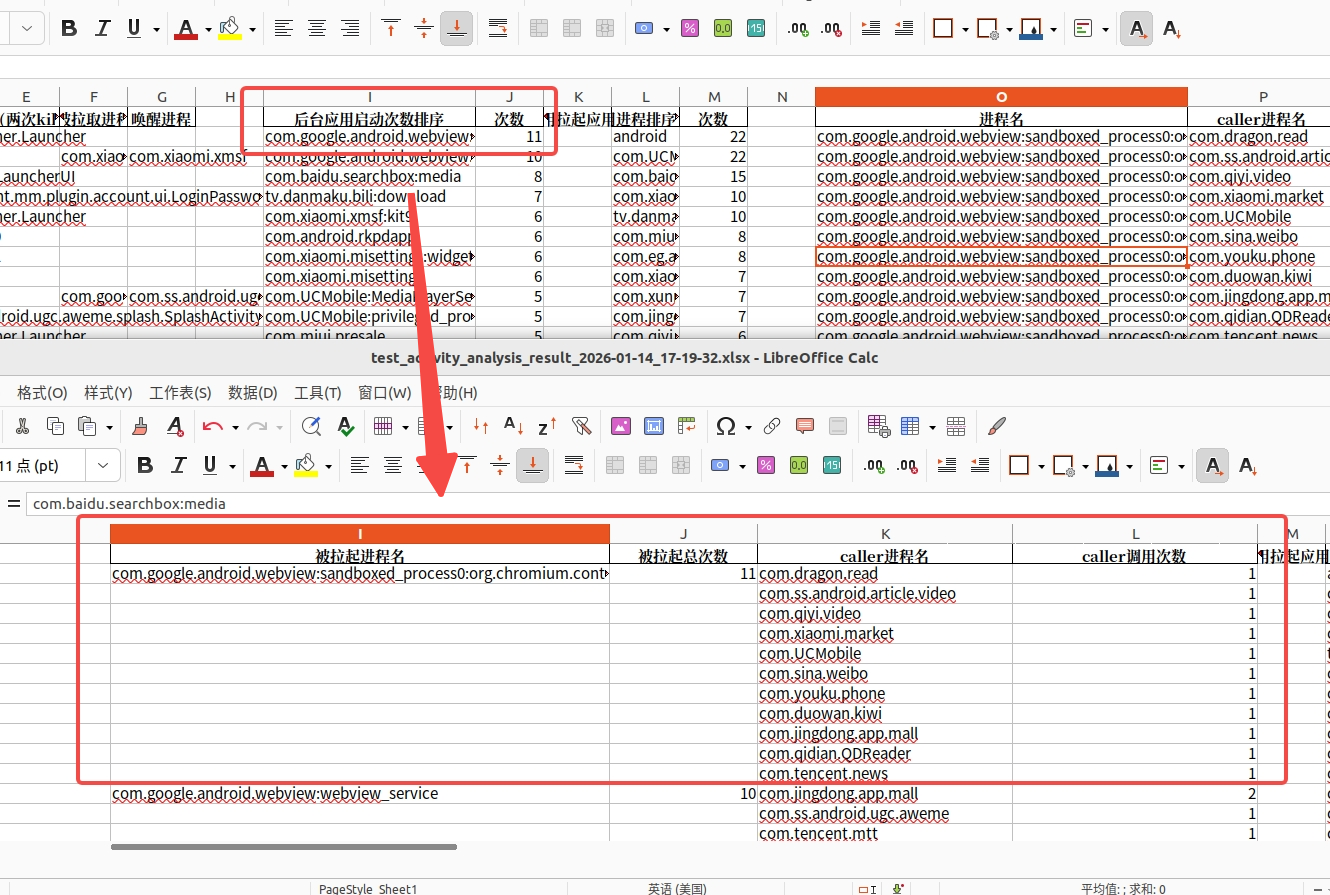Click PageStyle_Sheet1 in the status bar

click(x=368, y=888)
